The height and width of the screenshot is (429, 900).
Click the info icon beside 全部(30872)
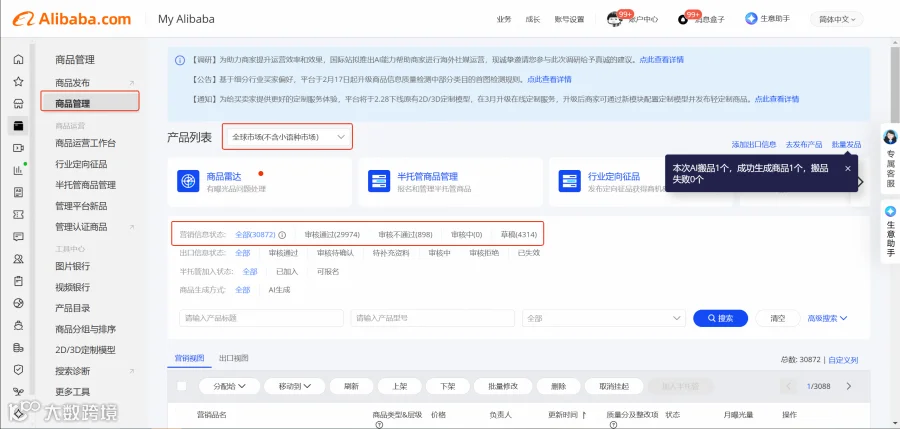click(282, 235)
